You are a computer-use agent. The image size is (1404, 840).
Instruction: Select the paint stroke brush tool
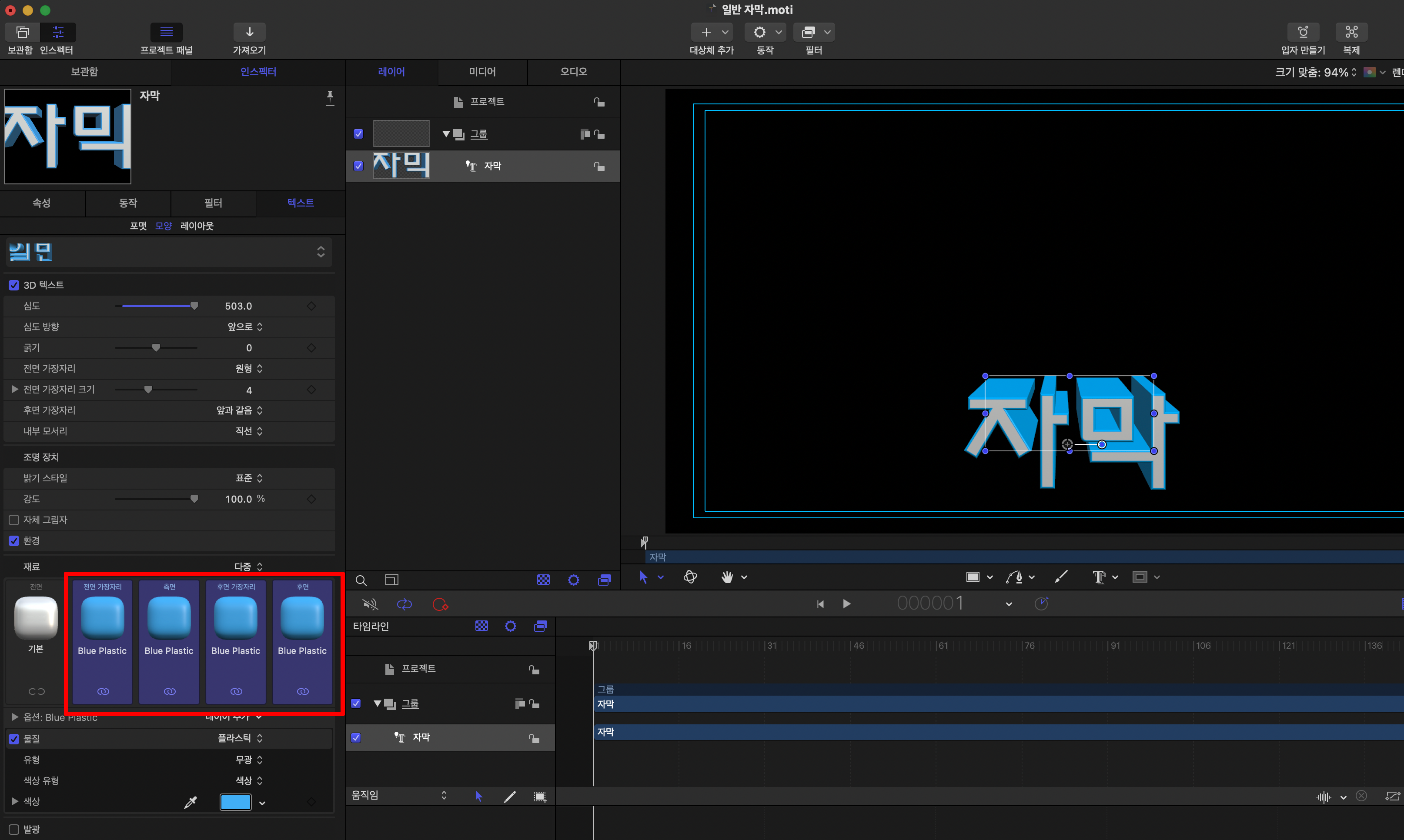tap(1061, 577)
